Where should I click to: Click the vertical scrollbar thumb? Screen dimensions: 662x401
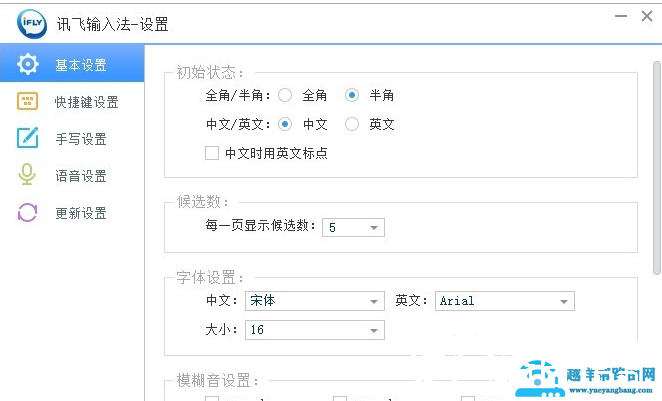(657, 168)
